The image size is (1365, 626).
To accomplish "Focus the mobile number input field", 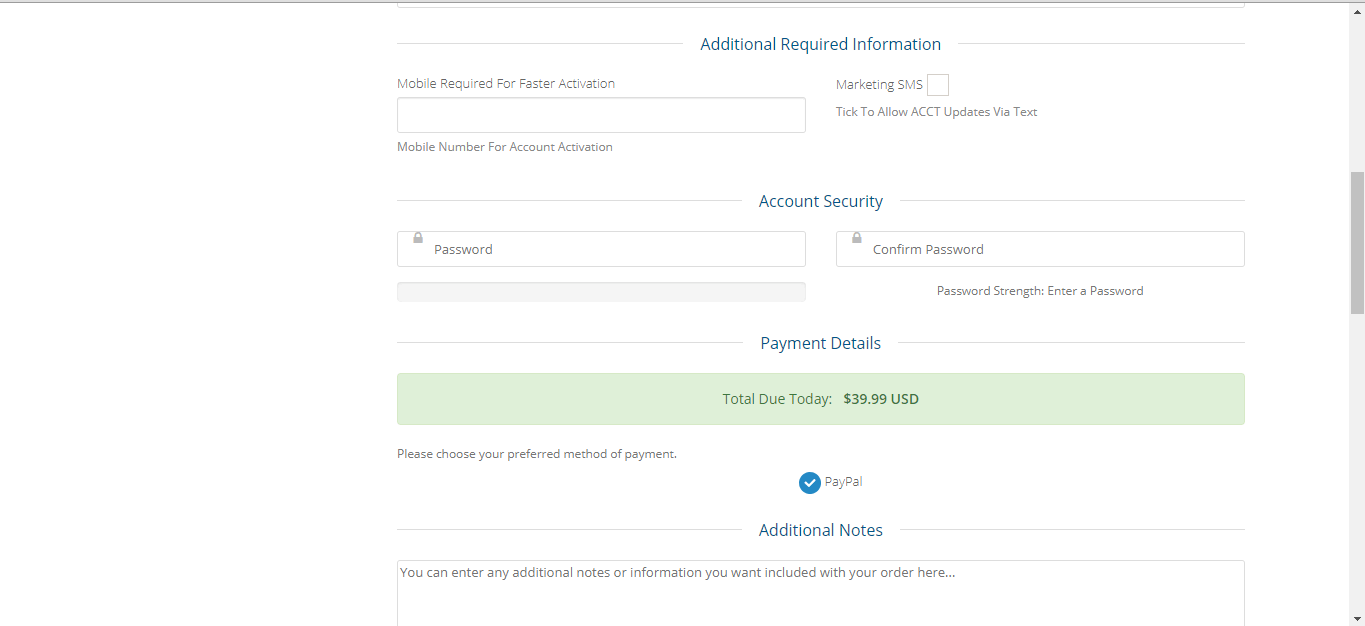I will pos(601,115).
